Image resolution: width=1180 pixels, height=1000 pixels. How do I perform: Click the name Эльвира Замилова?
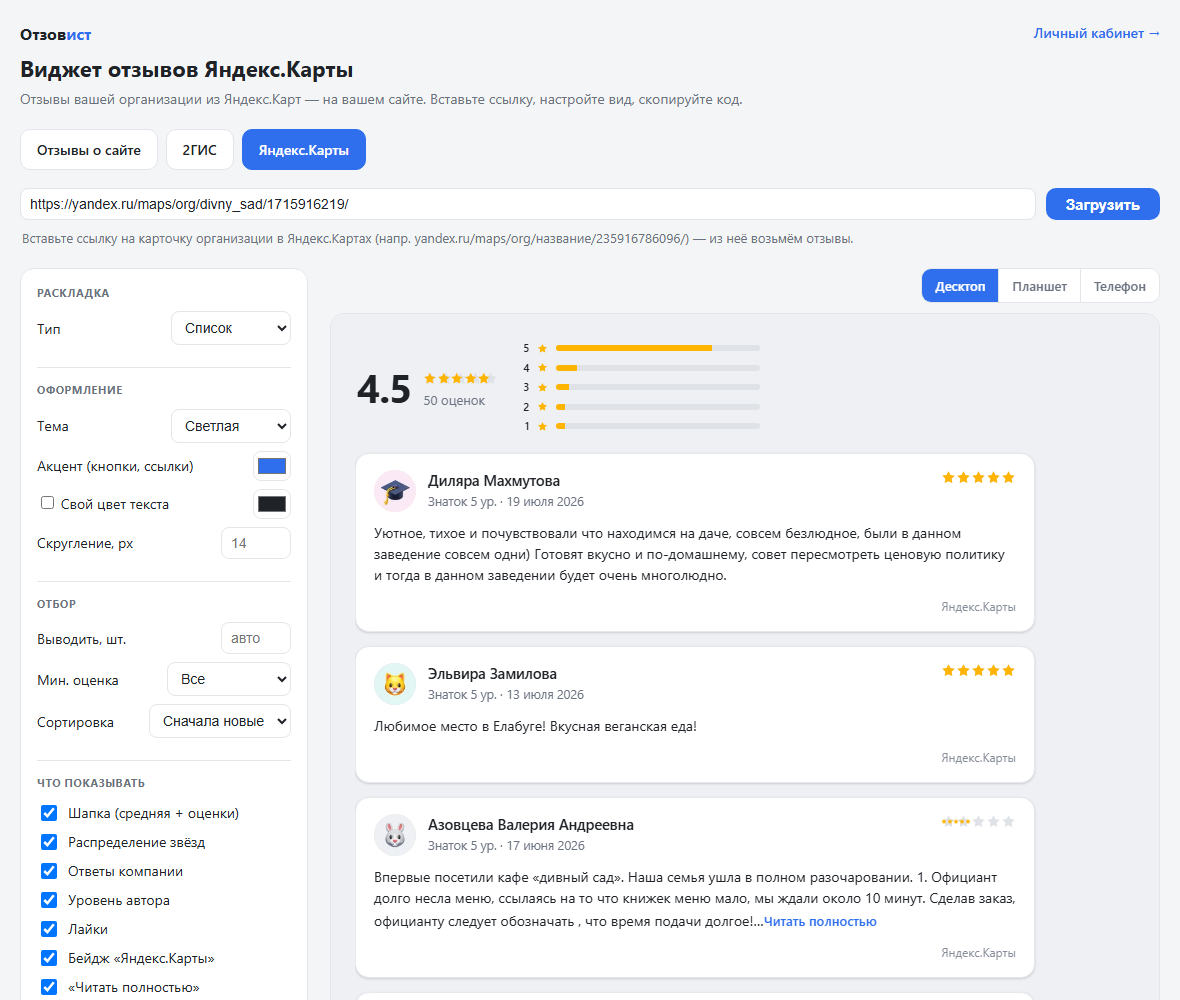point(492,674)
